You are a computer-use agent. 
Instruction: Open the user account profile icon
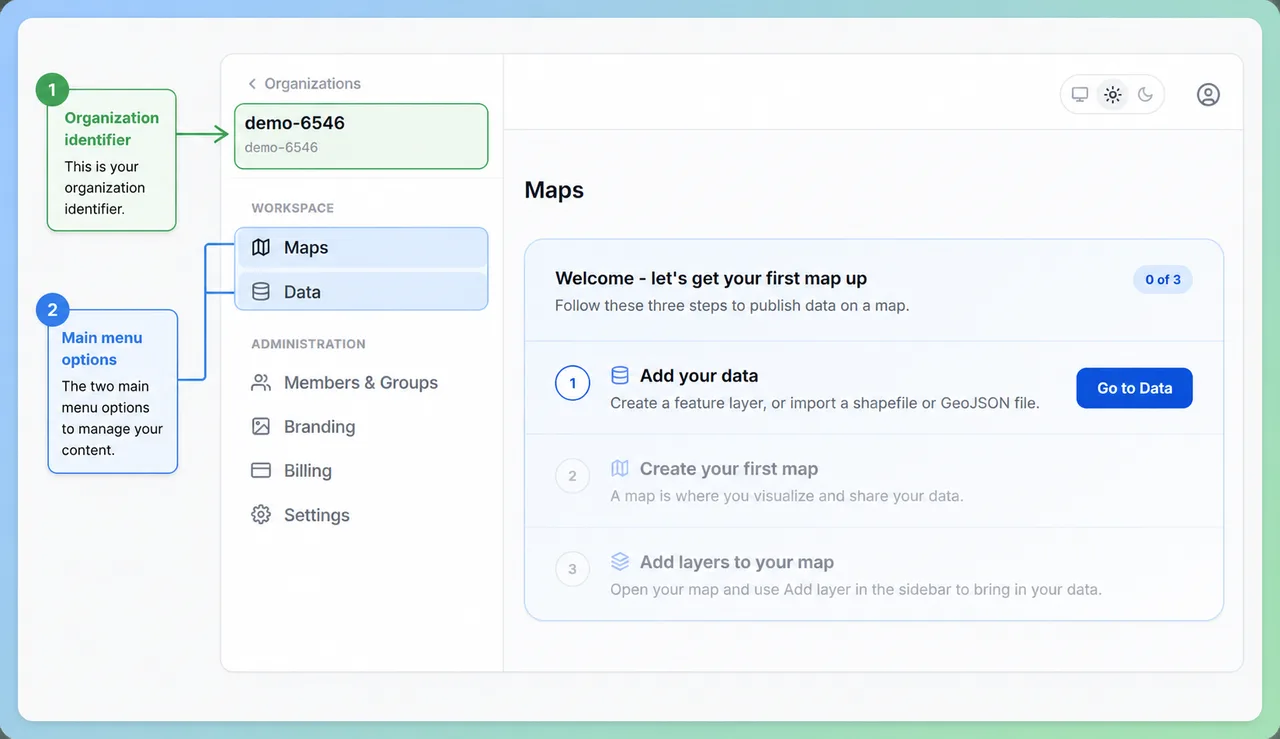click(x=1208, y=95)
